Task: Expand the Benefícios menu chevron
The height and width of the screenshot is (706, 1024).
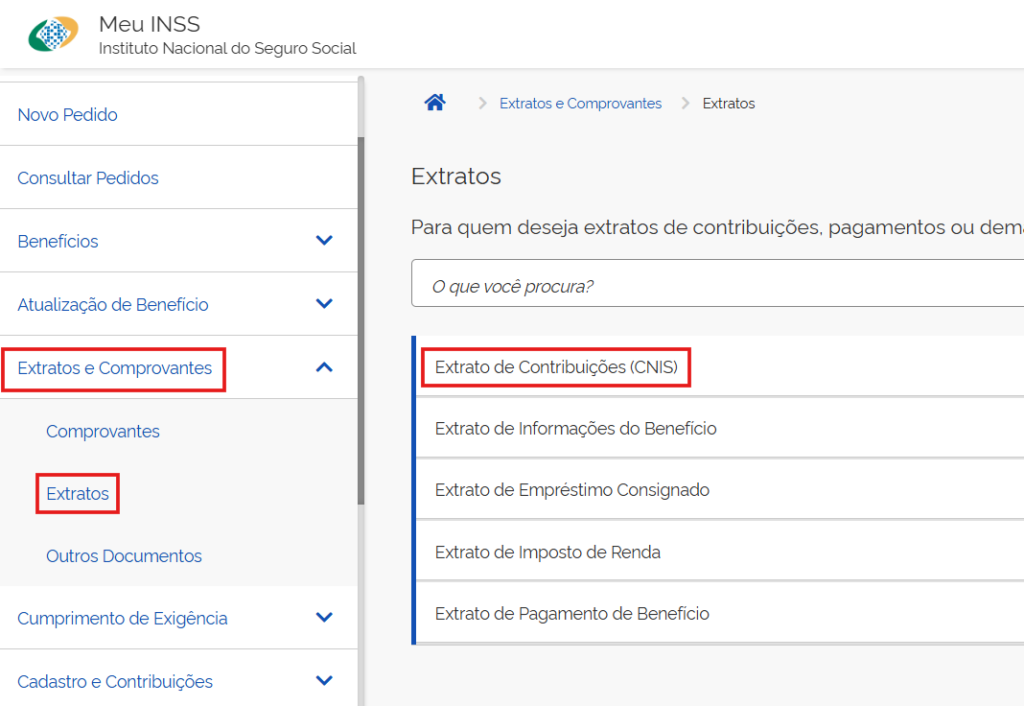Action: pos(323,241)
